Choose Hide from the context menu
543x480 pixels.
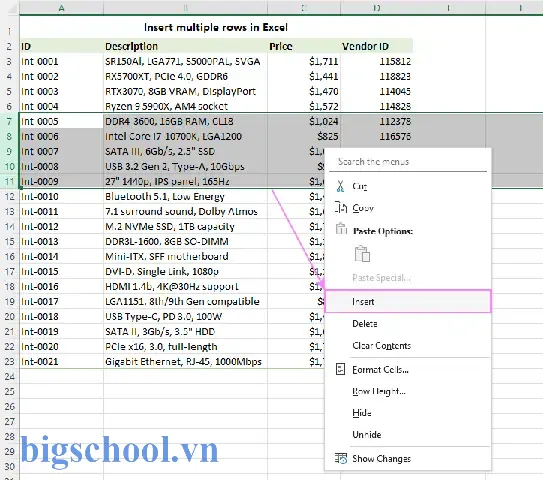tap(408, 413)
